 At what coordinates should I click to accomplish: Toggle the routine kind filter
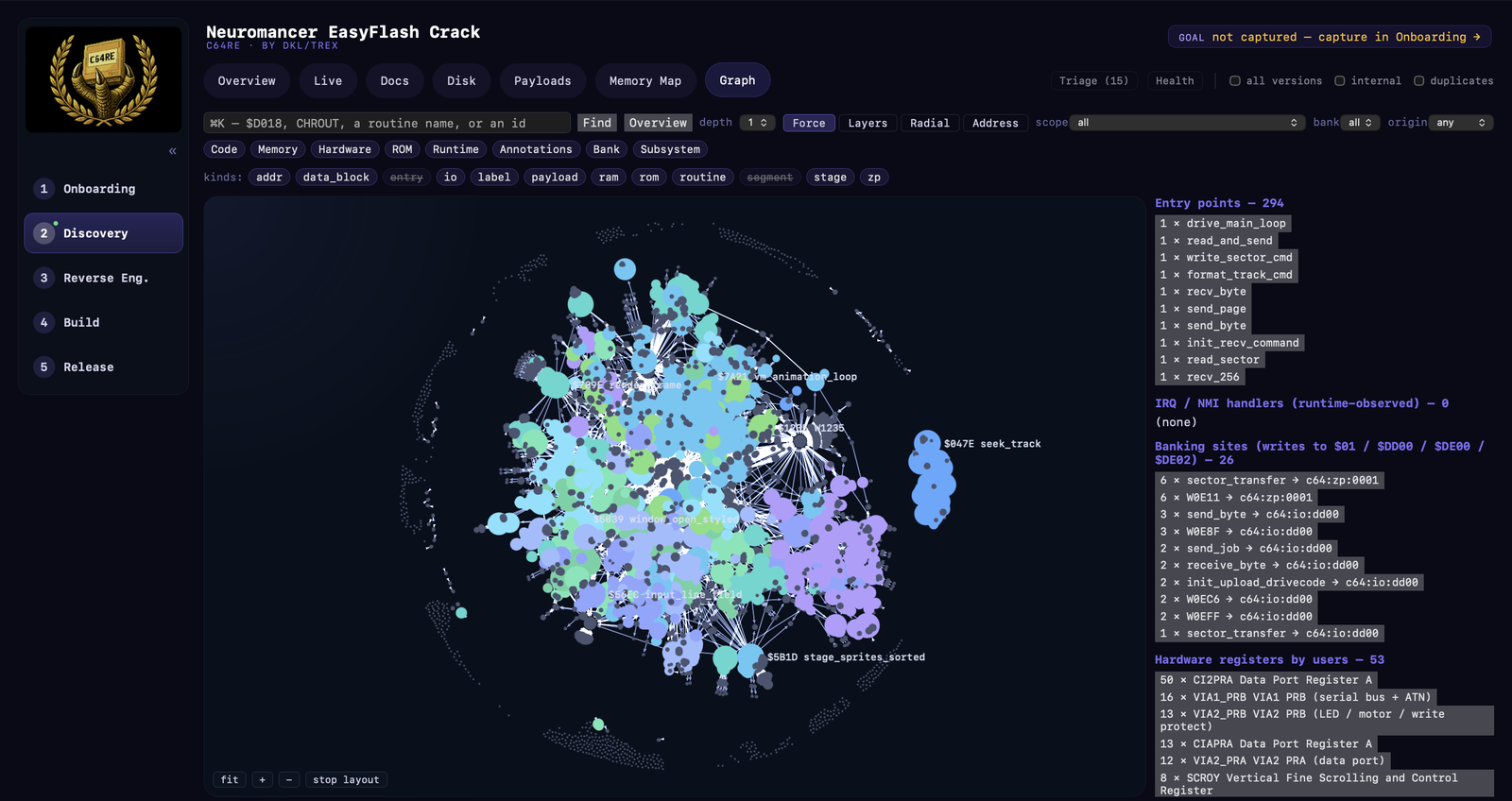click(702, 178)
